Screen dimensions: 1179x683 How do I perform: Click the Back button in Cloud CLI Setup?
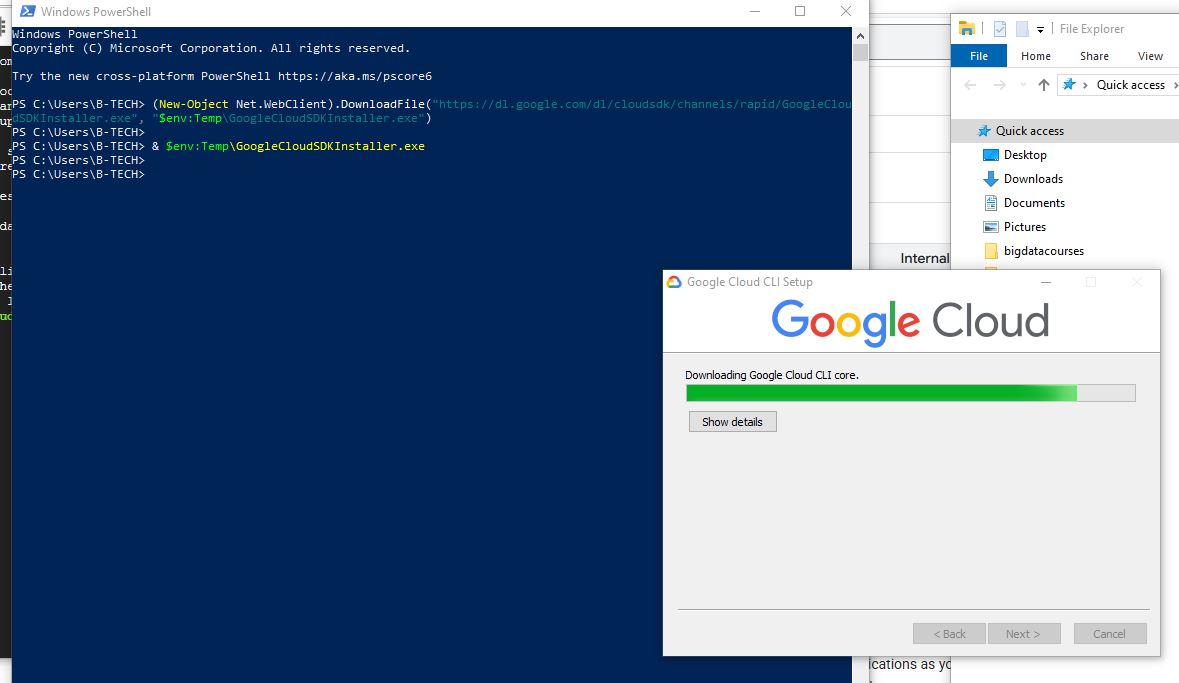(x=949, y=634)
